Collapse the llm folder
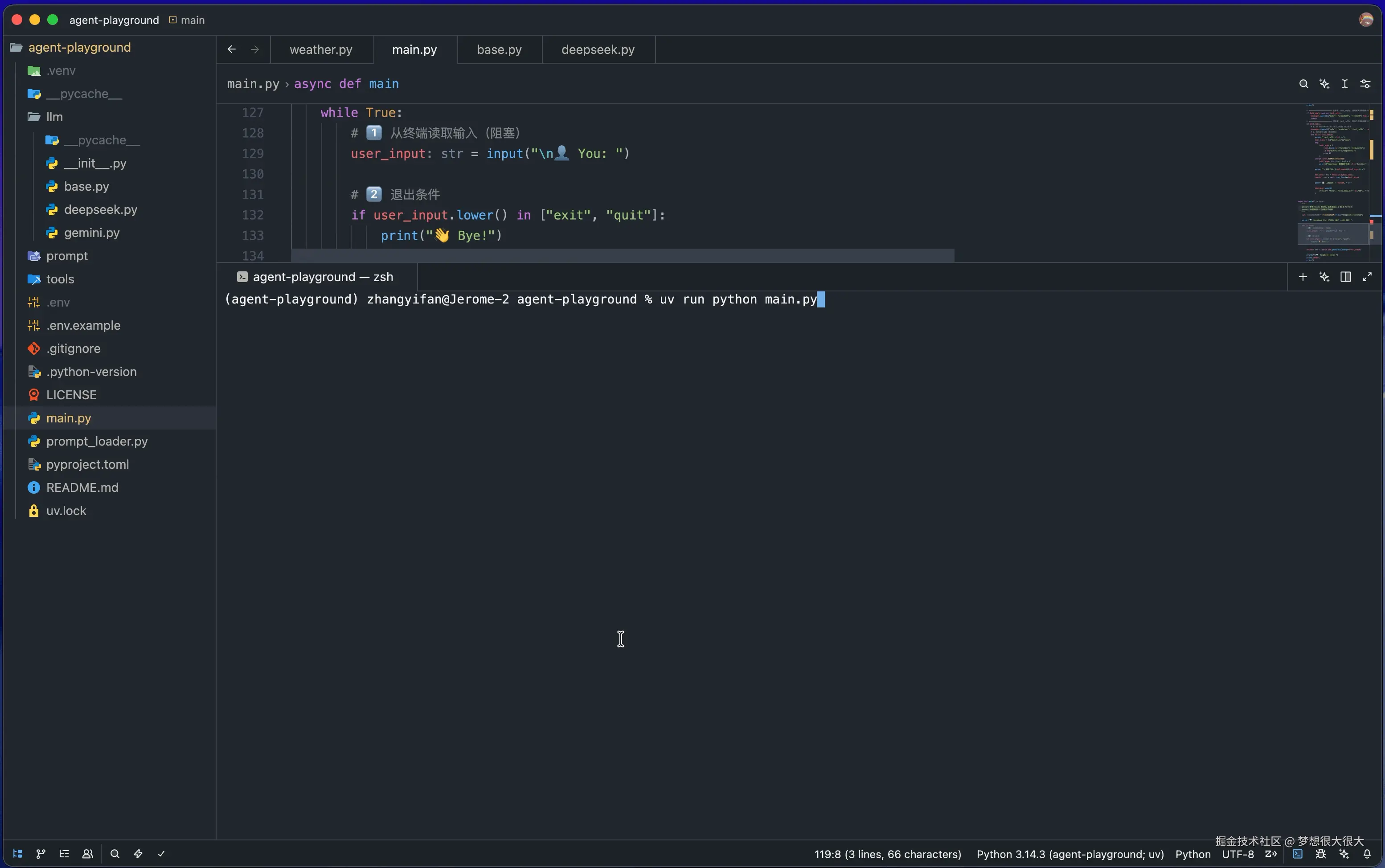The image size is (1385, 868). pyautogui.click(x=54, y=117)
